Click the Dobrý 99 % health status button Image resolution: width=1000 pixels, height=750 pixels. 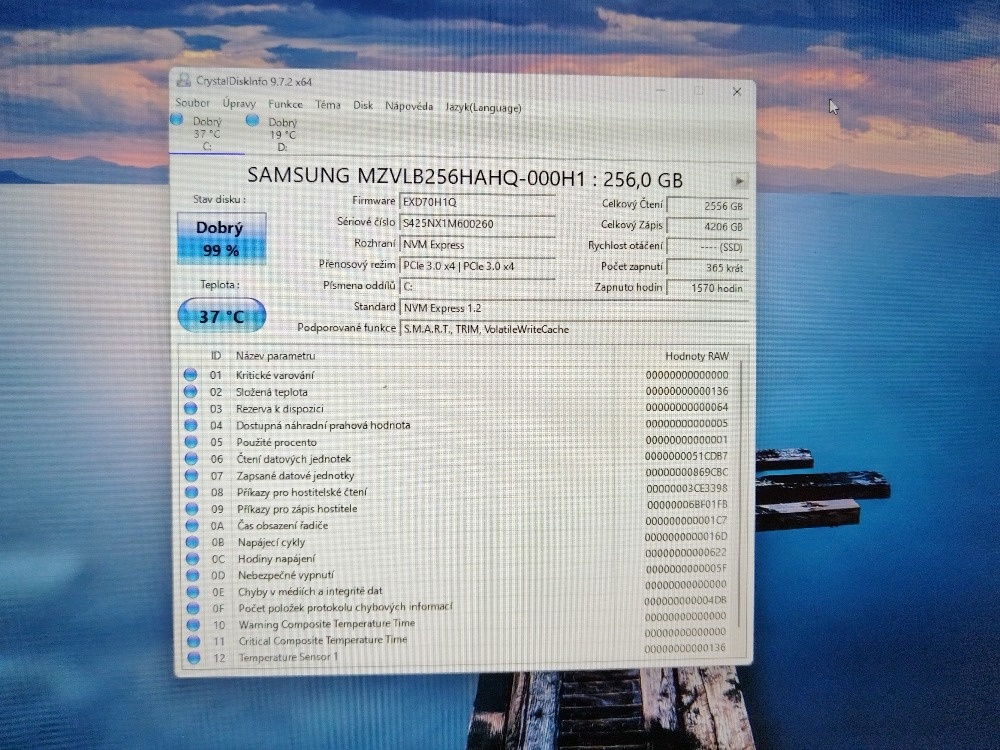(x=221, y=238)
